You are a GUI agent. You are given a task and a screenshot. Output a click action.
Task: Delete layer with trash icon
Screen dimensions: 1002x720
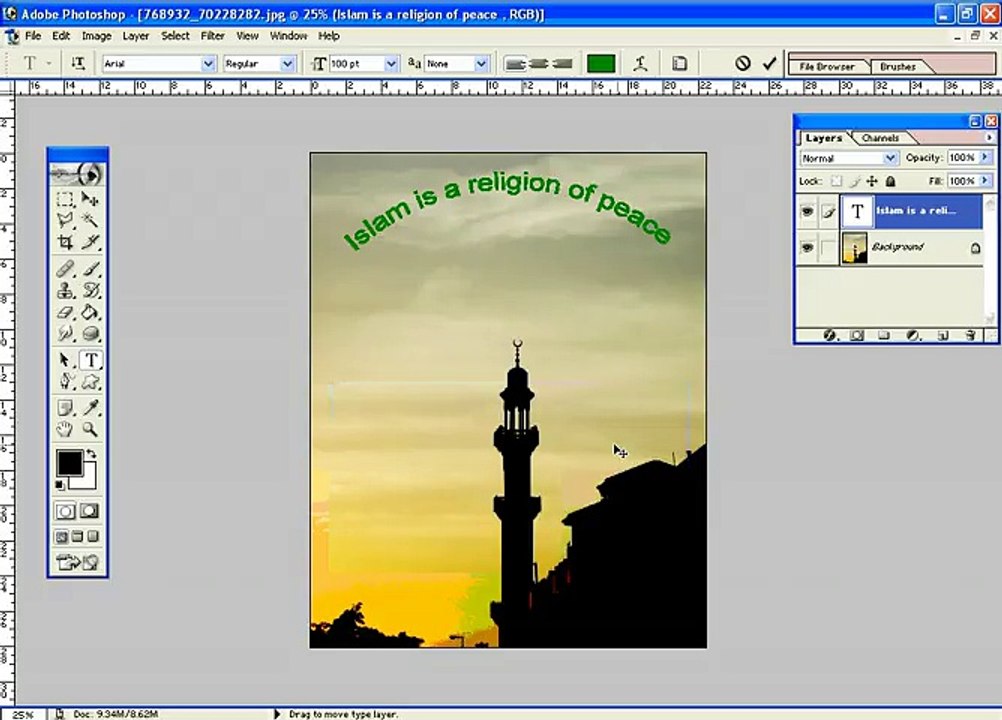[970, 335]
